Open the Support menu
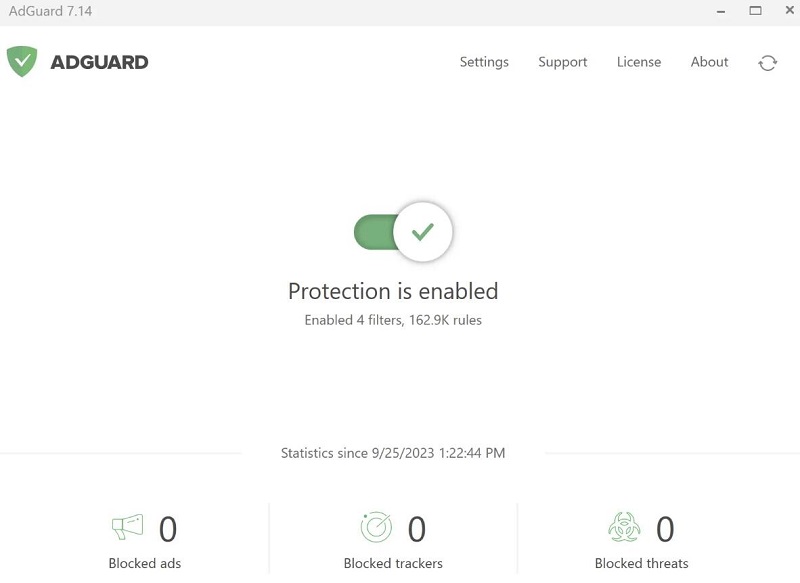The height and width of the screenshot is (583, 800). click(563, 62)
